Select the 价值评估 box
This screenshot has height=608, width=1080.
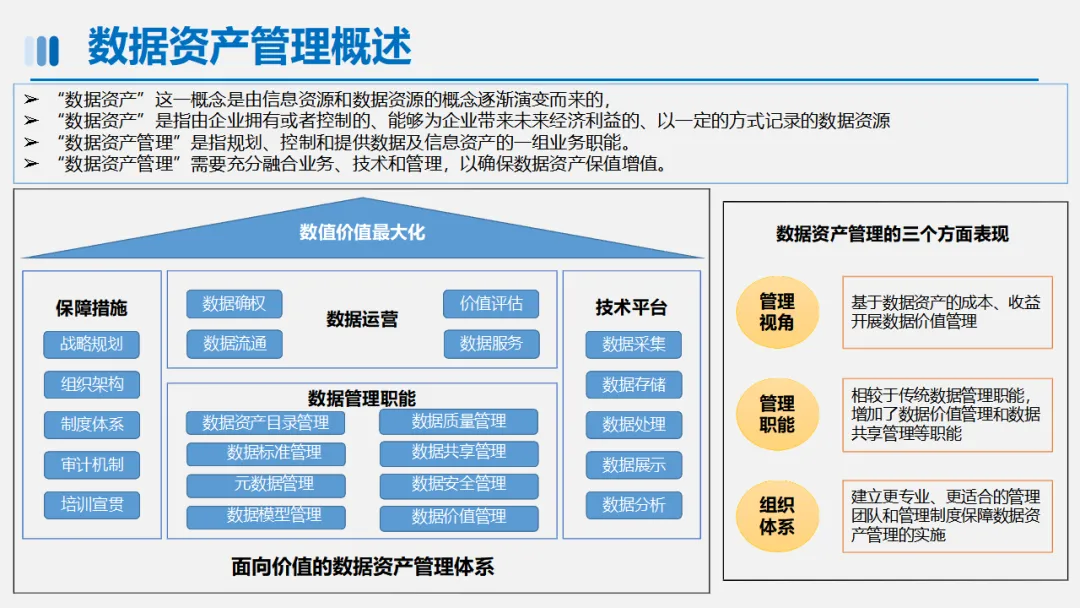491,304
